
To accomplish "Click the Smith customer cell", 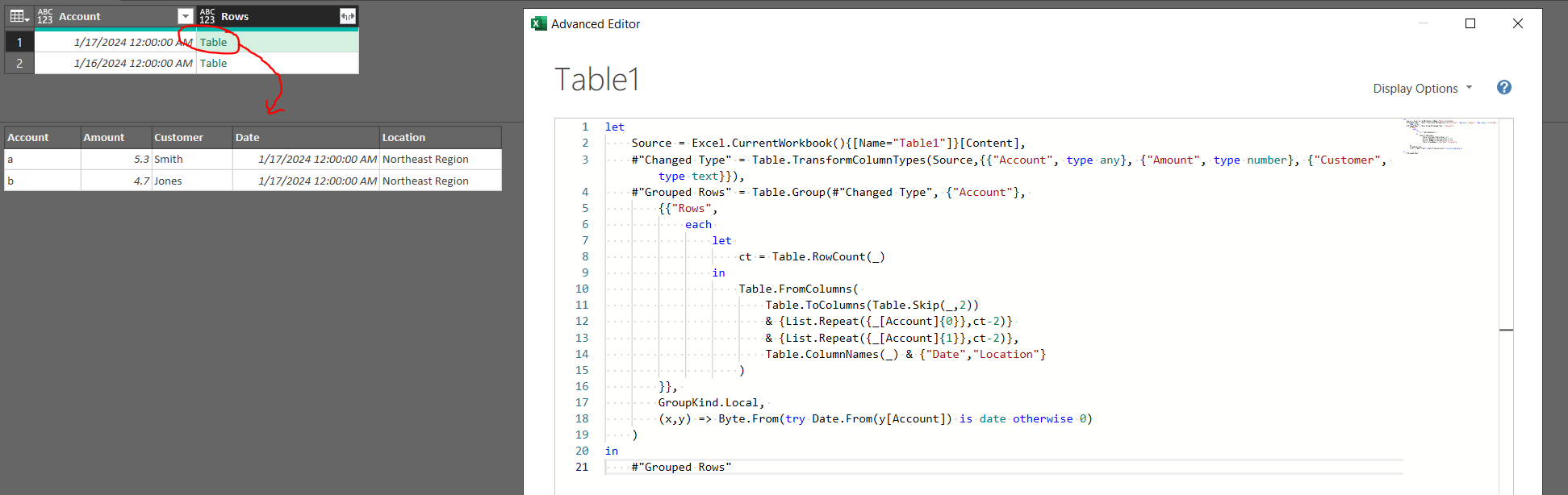I will [x=192, y=159].
